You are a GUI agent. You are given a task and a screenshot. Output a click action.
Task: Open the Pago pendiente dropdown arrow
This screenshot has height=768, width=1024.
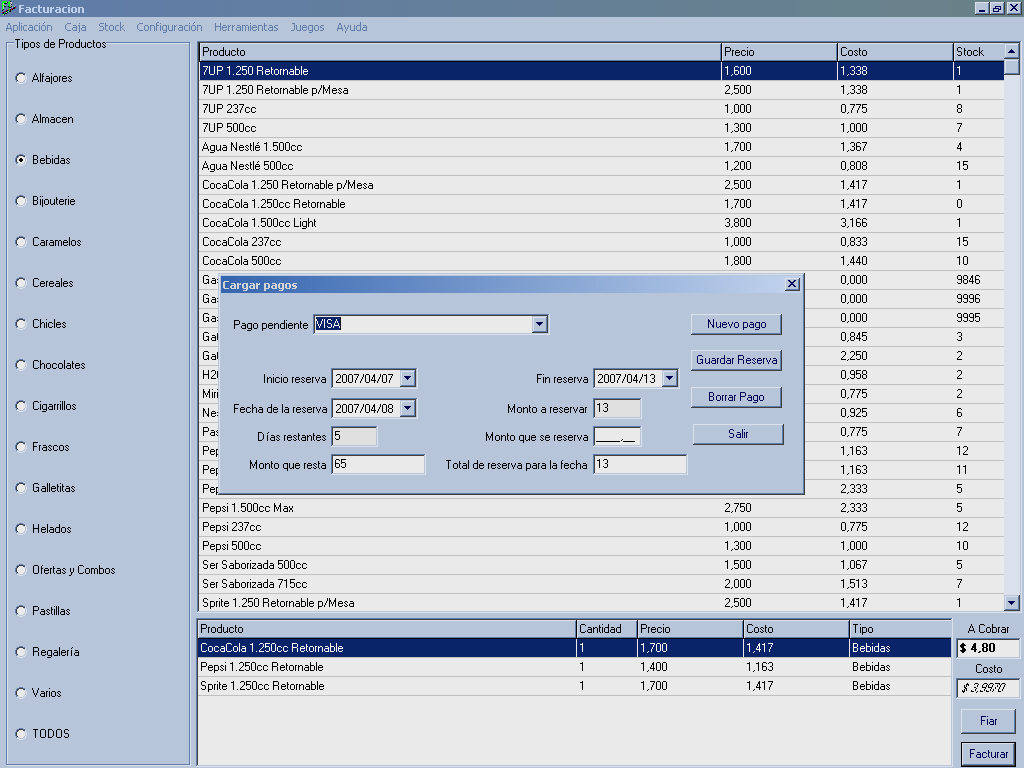tap(539, 324)
